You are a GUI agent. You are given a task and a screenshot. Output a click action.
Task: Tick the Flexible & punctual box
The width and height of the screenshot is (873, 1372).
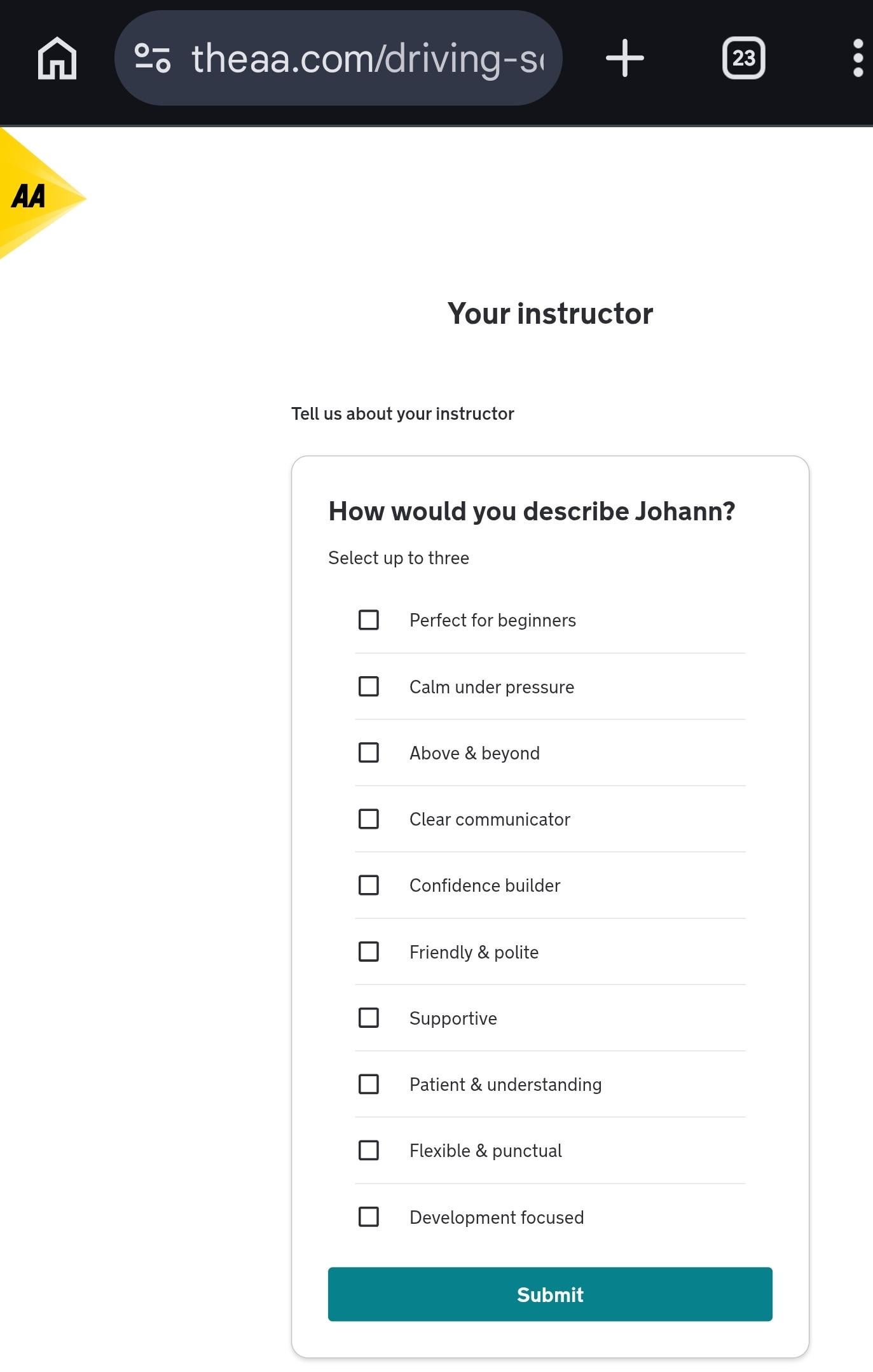point(369,1150)
